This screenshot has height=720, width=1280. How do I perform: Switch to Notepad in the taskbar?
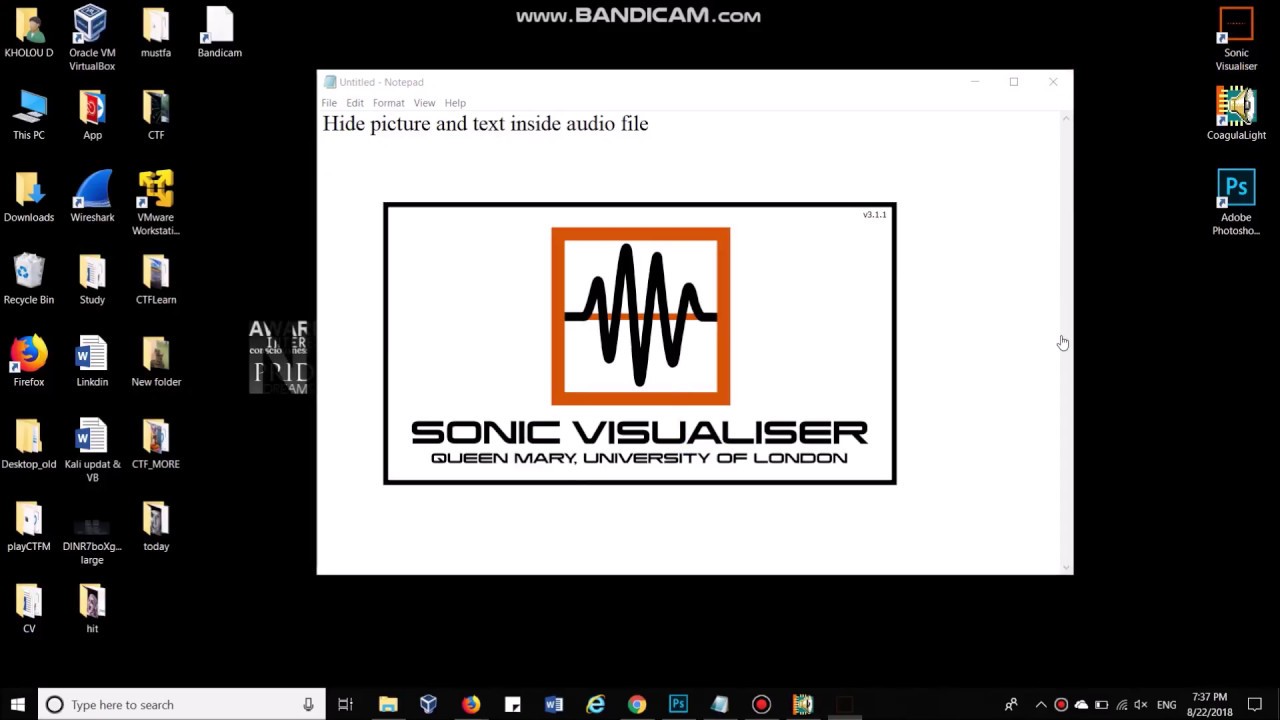pyautogui.click(x=720, y=704)
